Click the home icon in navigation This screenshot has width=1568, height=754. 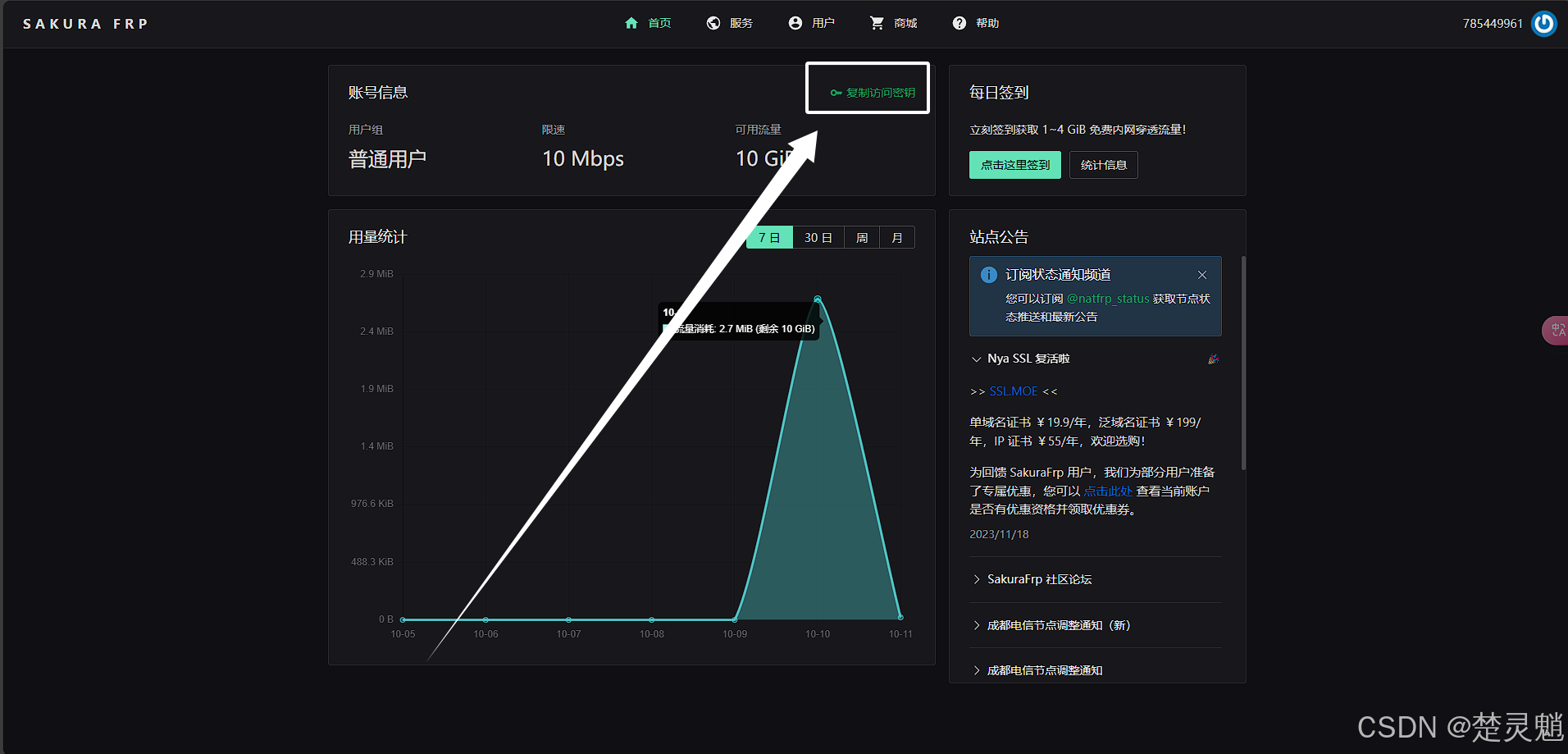(x=631, y=23)
